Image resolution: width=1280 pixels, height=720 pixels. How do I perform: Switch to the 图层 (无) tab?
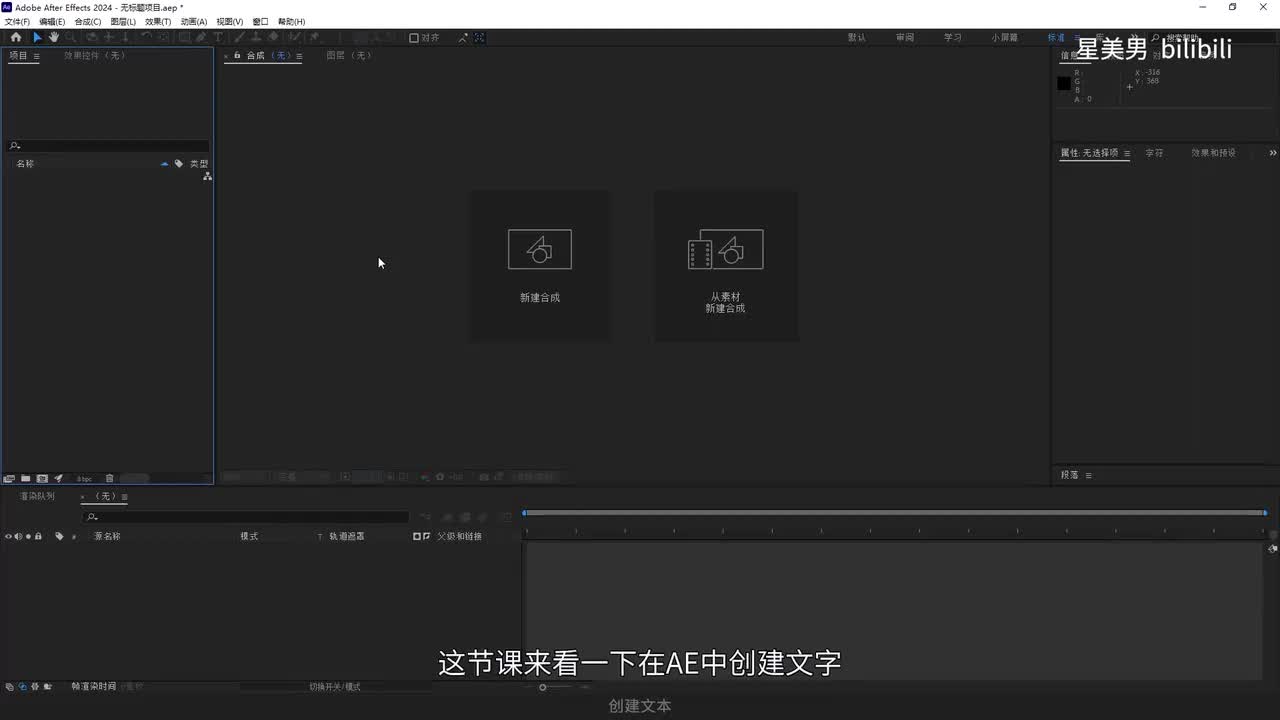[x=349, y=55]
